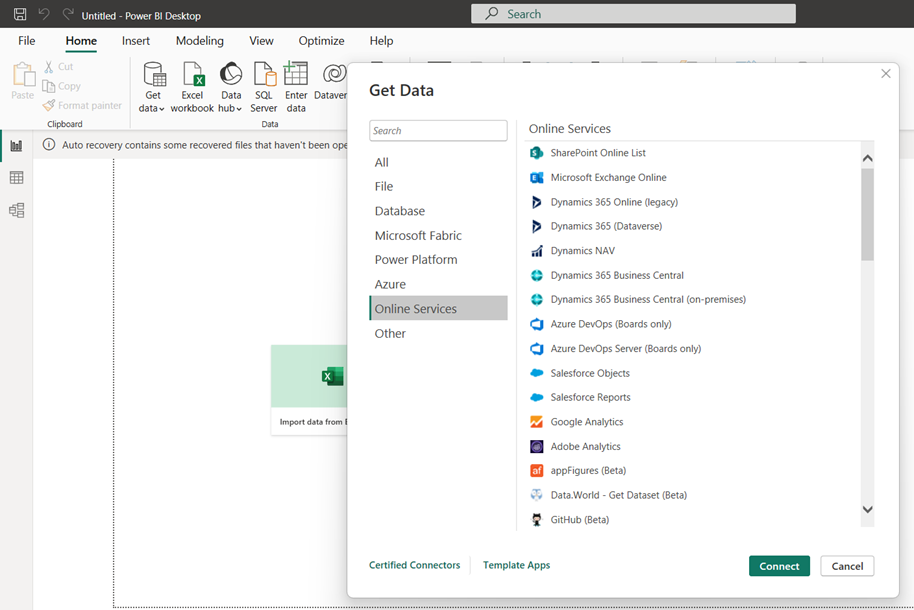914x610 pixels.
Task: Click the connector list scrollbar thumb
Action: pyautogui.click(x=867, y=215)
